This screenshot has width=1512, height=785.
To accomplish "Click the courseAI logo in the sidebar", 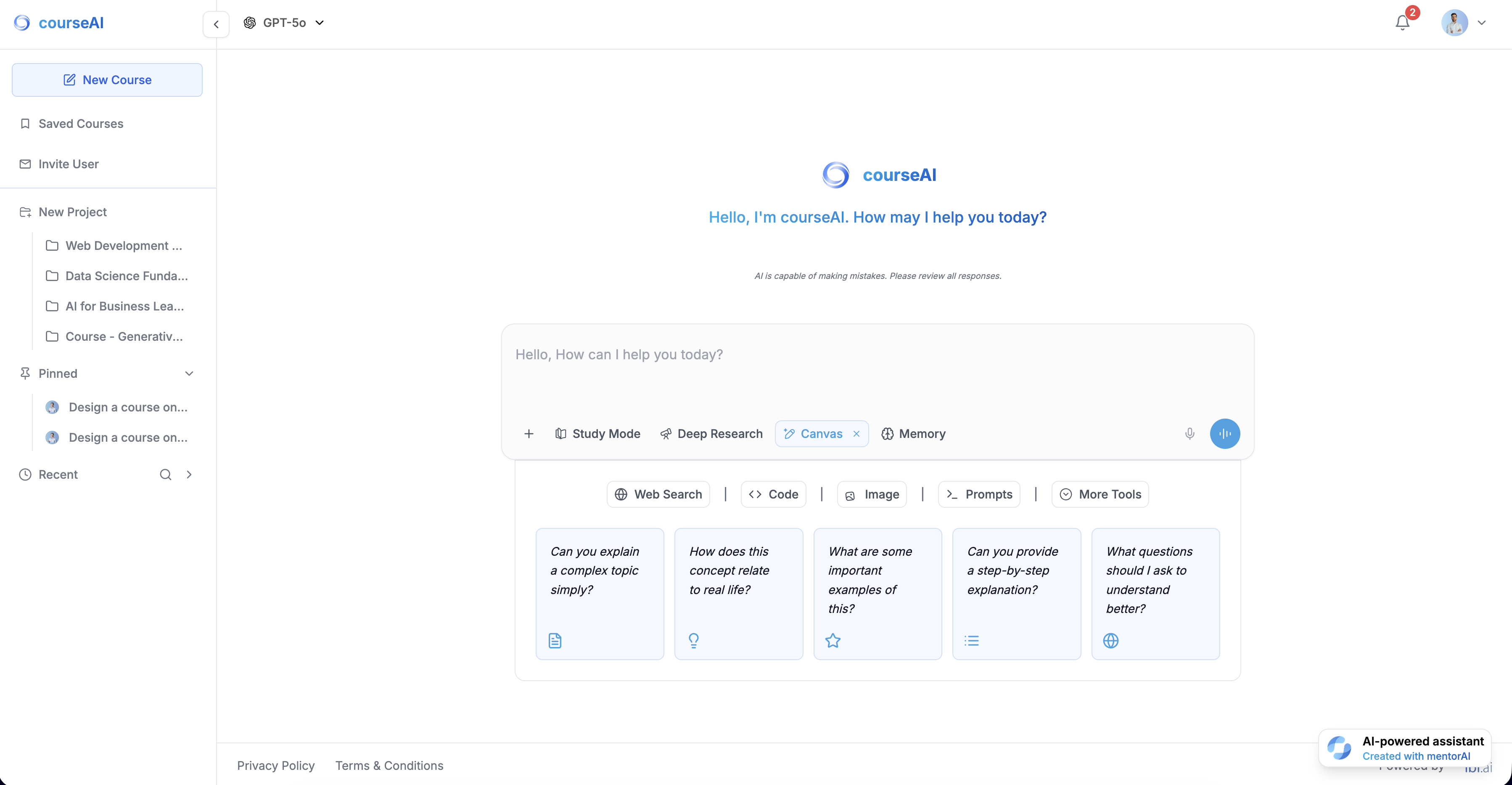I will (59, 23).
